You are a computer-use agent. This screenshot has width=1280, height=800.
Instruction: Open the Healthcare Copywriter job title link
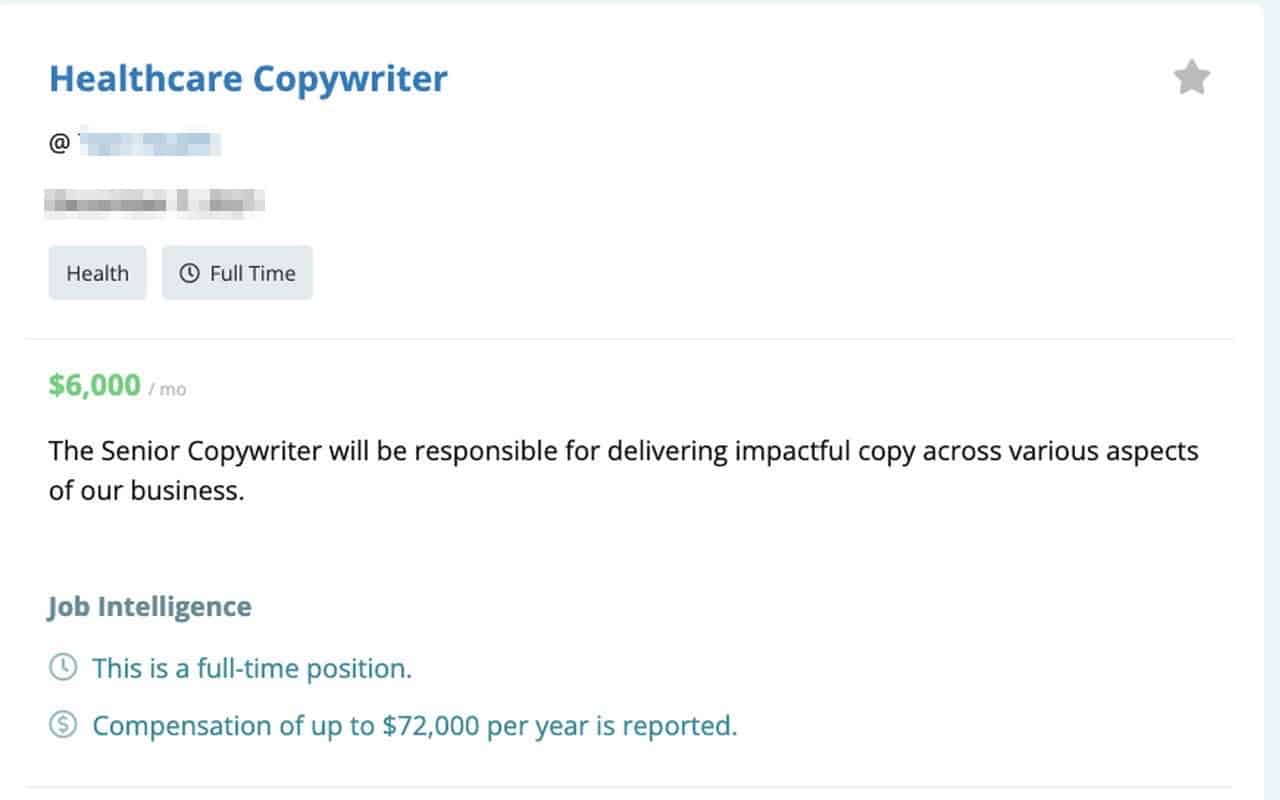[x=247, y=77]
